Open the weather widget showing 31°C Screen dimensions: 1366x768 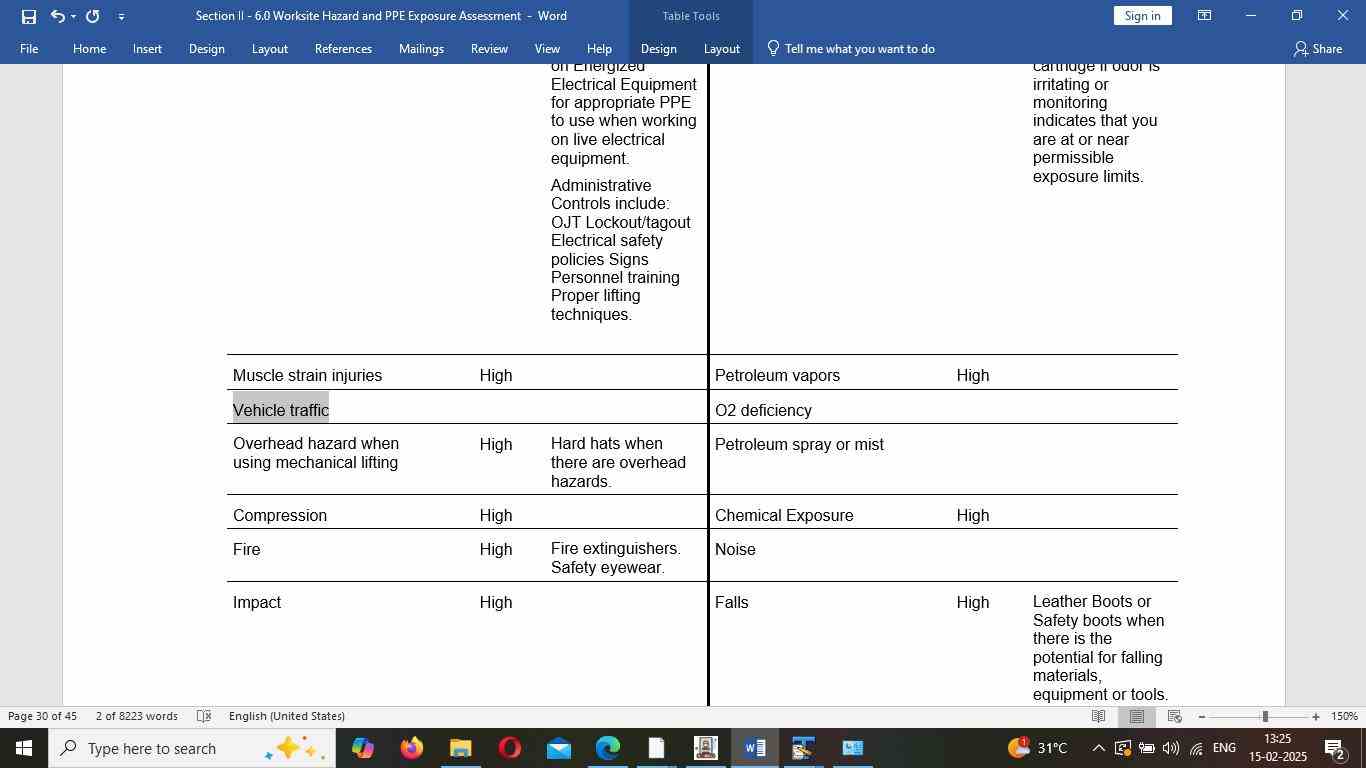(1038, 748)
